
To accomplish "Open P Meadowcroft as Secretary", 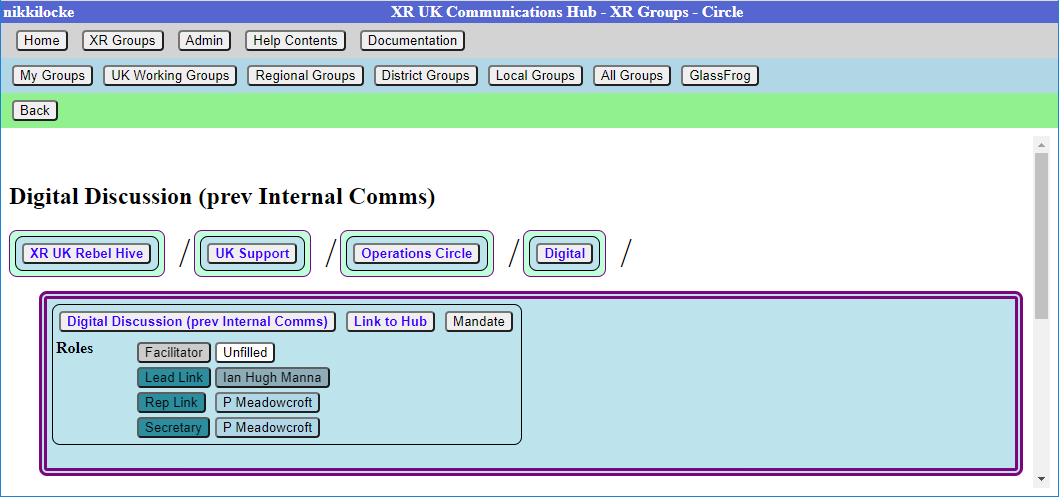I will [x=267, y=427].
